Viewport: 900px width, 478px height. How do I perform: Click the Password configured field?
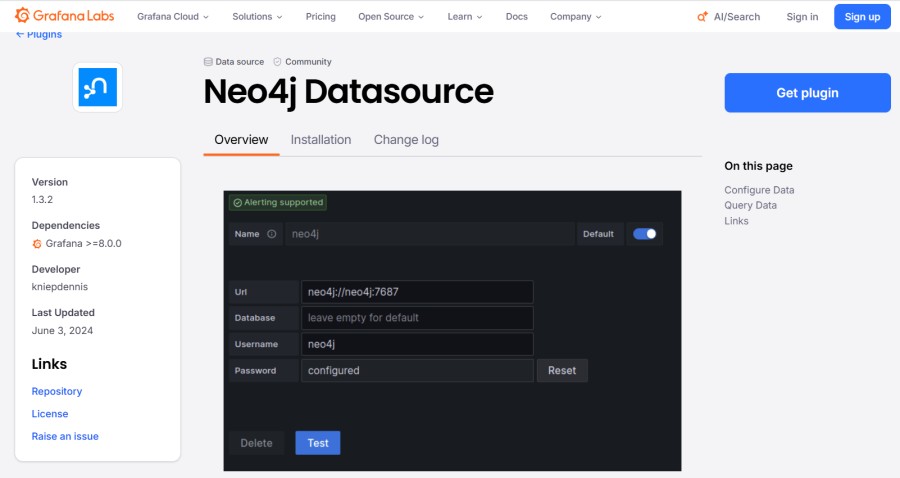(x=417, y=371)
